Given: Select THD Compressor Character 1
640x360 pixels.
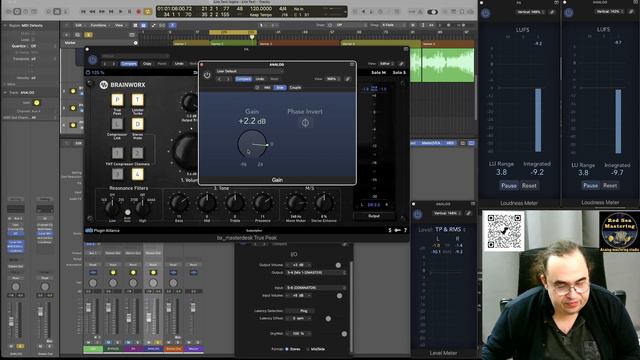Looking at the screenshot, I should (117, 153).
